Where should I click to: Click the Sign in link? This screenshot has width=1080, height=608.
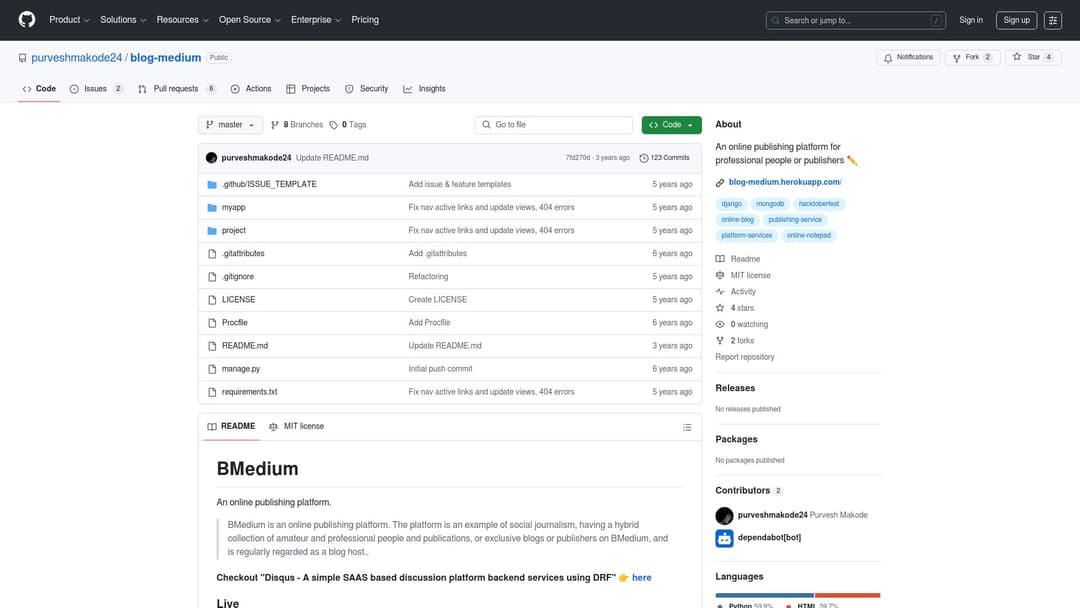970,21
